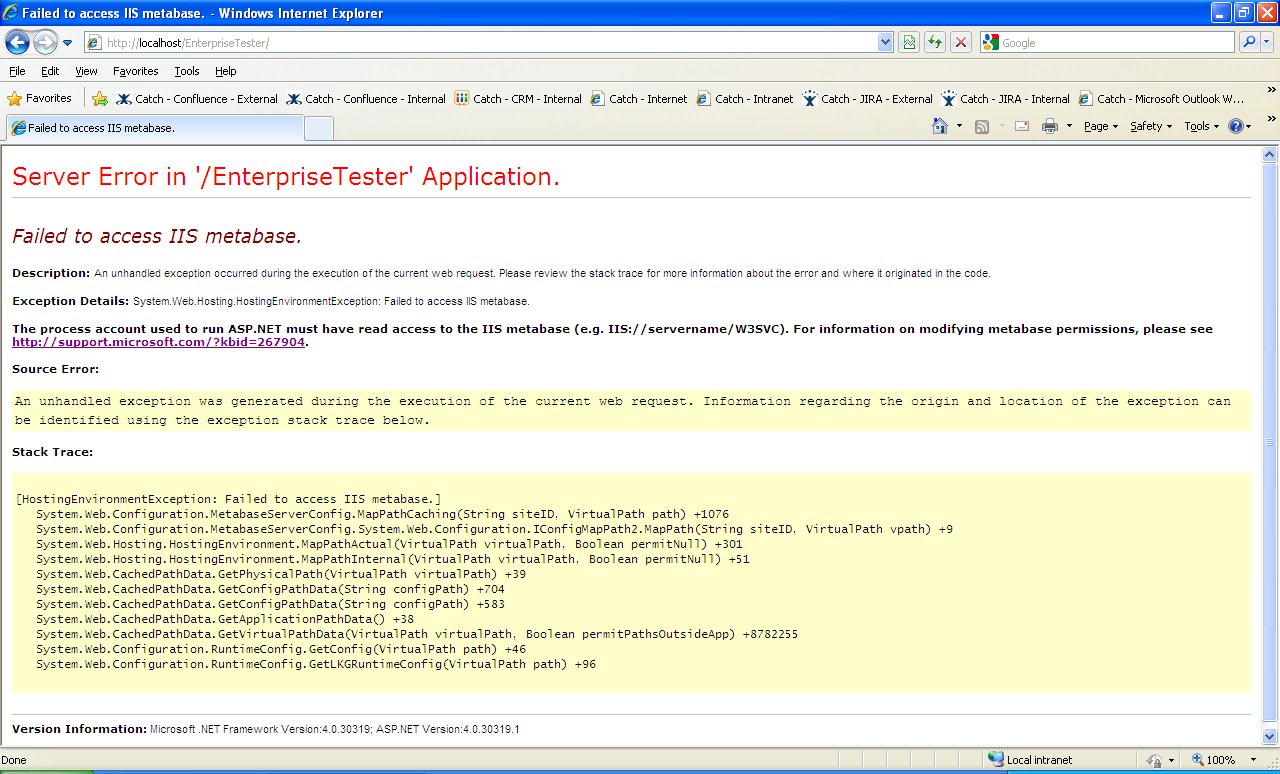The width and height of the screenshot is (1280, 774).
Task: Open Catch - JIRA - External bookmark
Action: (867, 99)
